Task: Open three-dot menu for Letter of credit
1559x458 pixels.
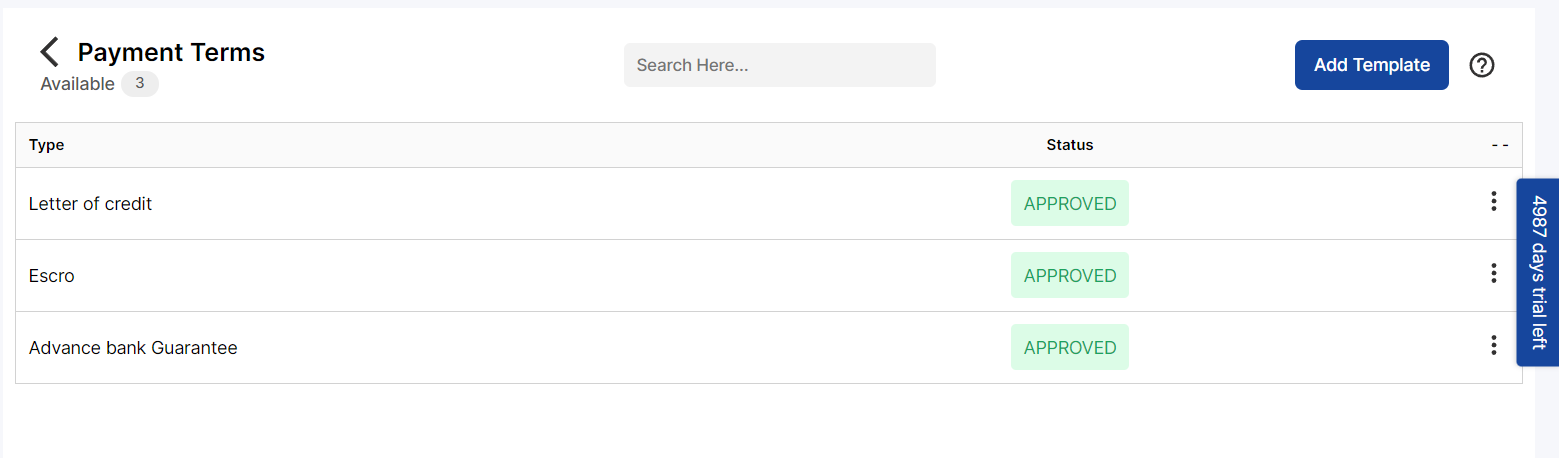Action: [1493, 201]
